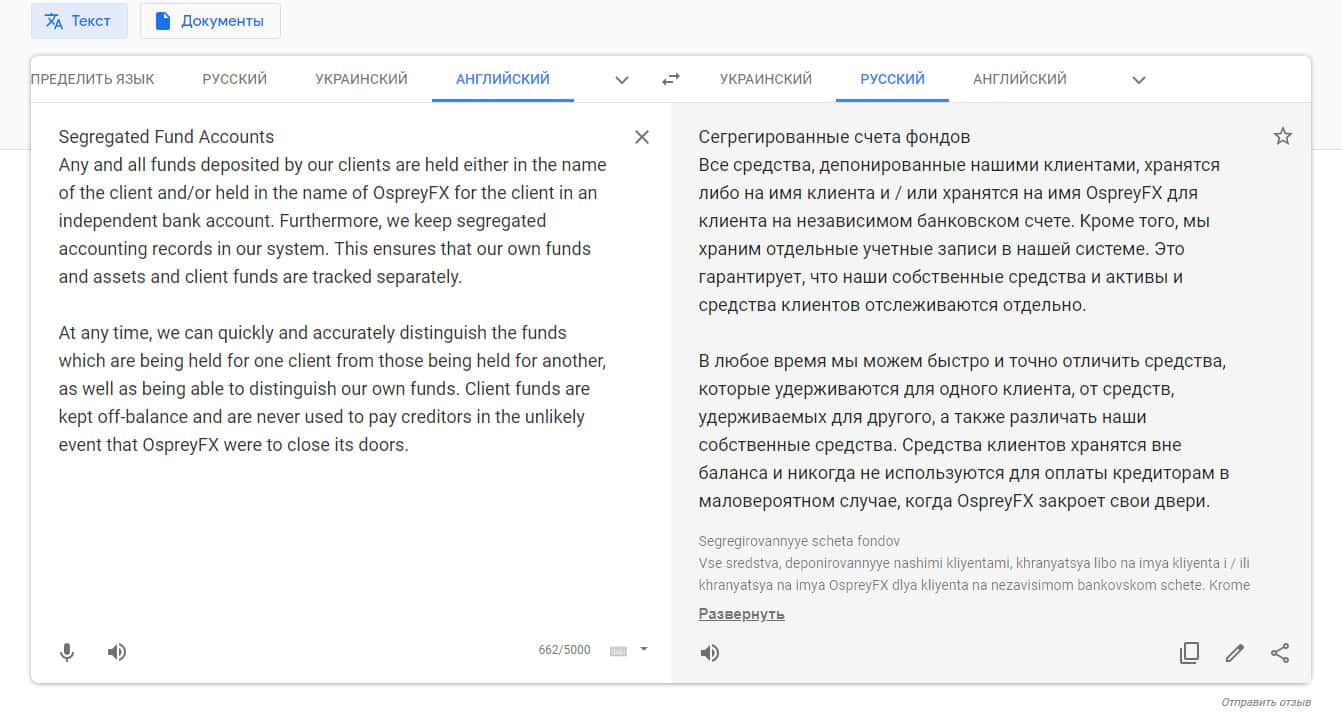Choose Английский as the target language
1342x720 pixels.
1019,79
